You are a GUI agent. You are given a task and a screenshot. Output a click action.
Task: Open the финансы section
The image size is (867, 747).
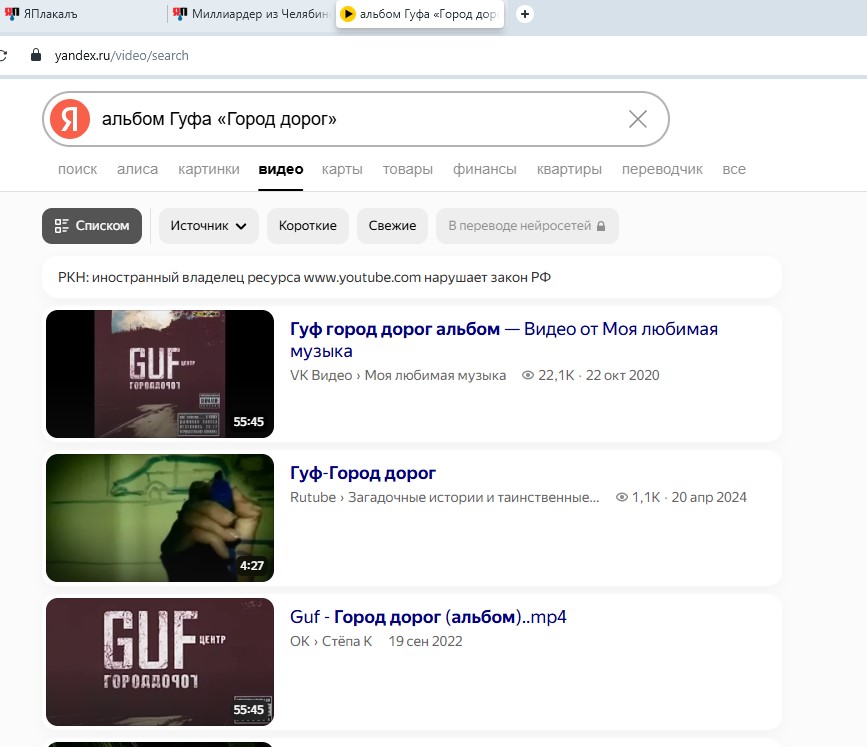pos(484,169)
